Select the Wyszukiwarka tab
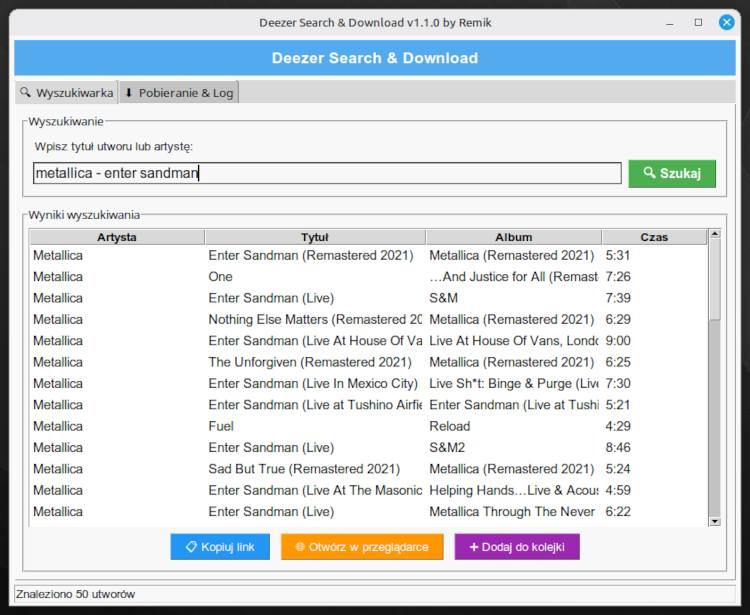 [66, 93]
